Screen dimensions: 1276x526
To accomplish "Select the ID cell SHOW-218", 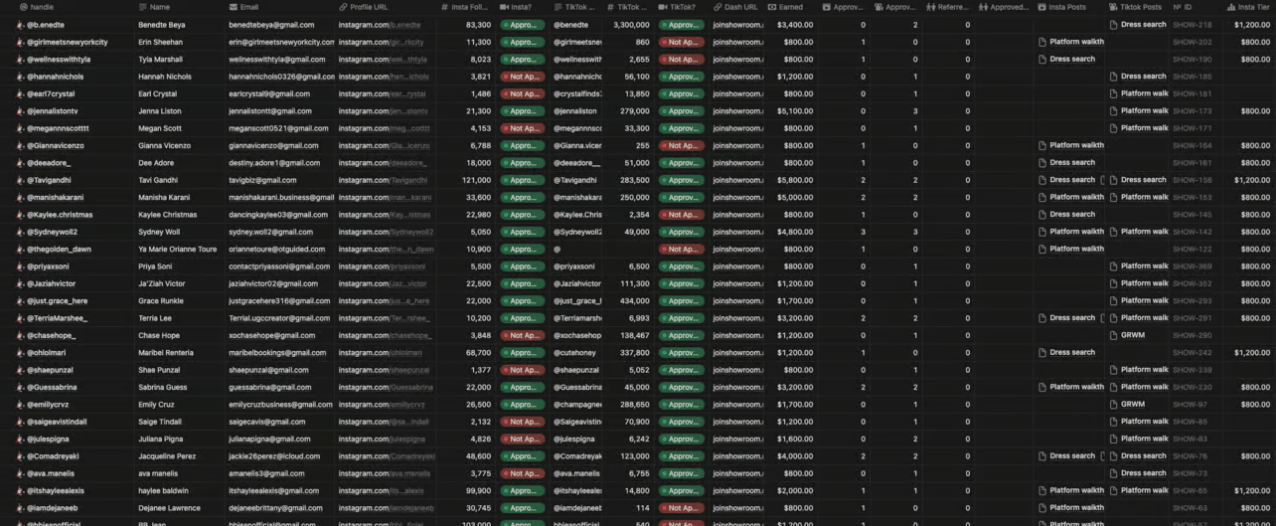I will (x=1192, y=24).
